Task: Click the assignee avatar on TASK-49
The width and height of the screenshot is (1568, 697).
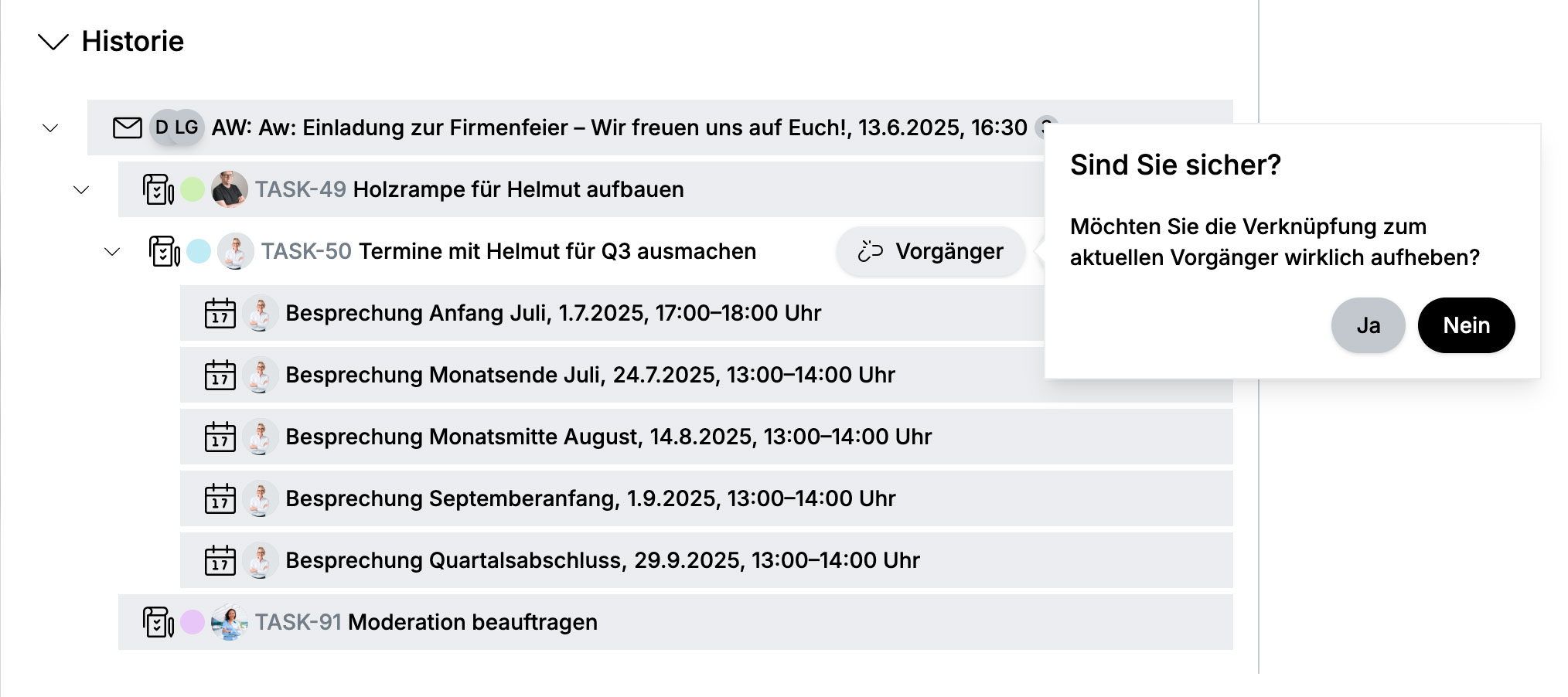Action: point(229,189)
